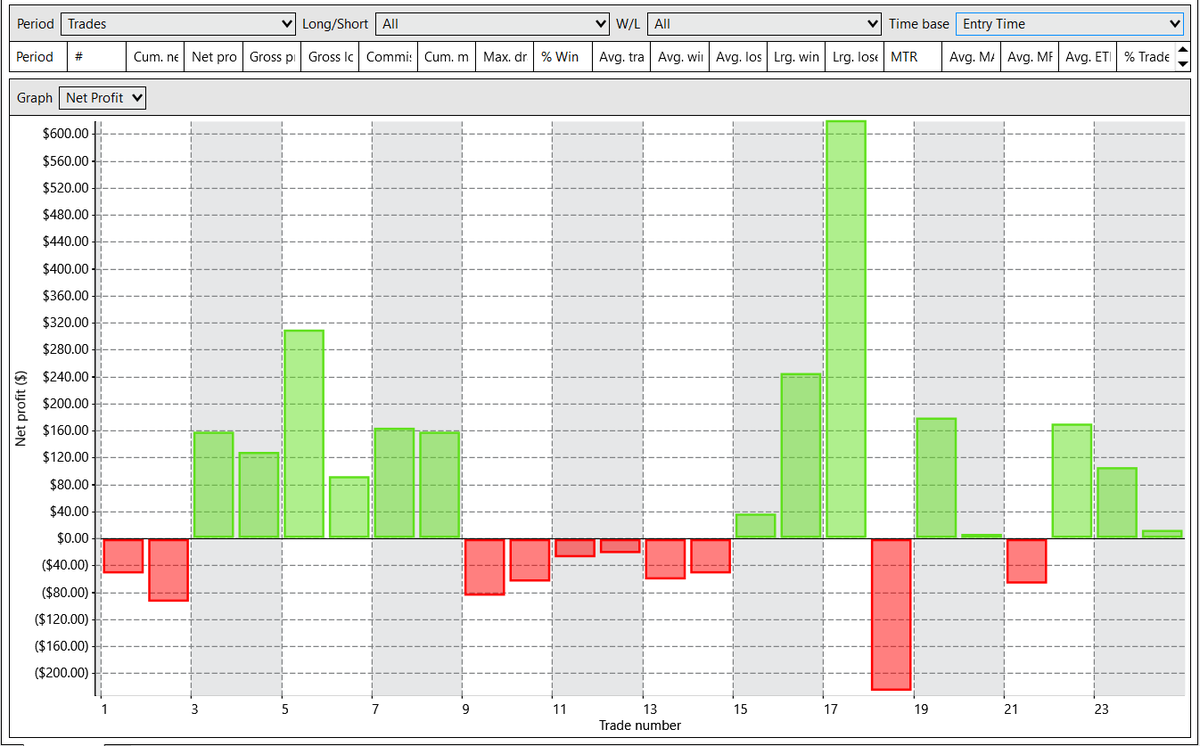The height and width of the screenshot is (746, 1200).
Task: Click the x-axis label 23
Action: tap(1102, 710)
